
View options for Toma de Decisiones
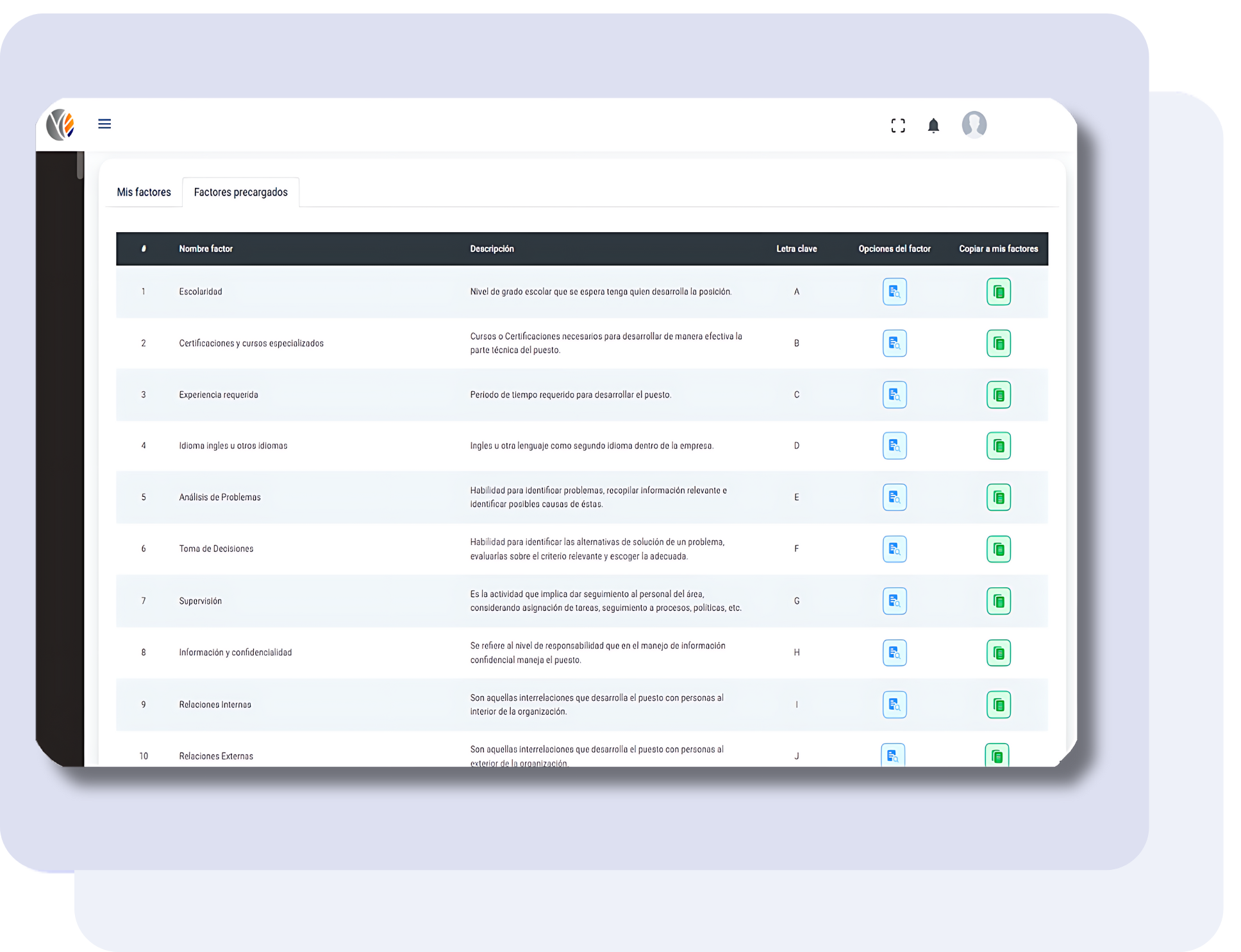coord(894,549)
